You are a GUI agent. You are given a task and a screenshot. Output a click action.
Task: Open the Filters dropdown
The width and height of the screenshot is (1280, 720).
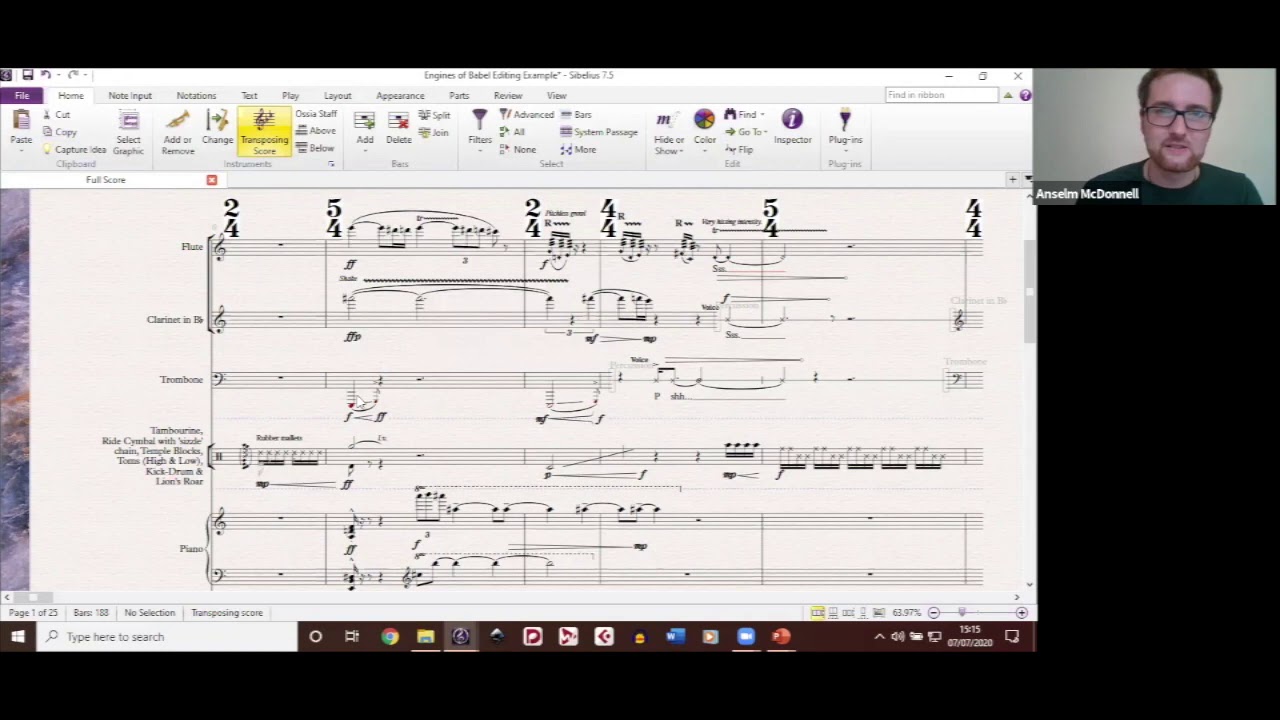pos(480,130)
